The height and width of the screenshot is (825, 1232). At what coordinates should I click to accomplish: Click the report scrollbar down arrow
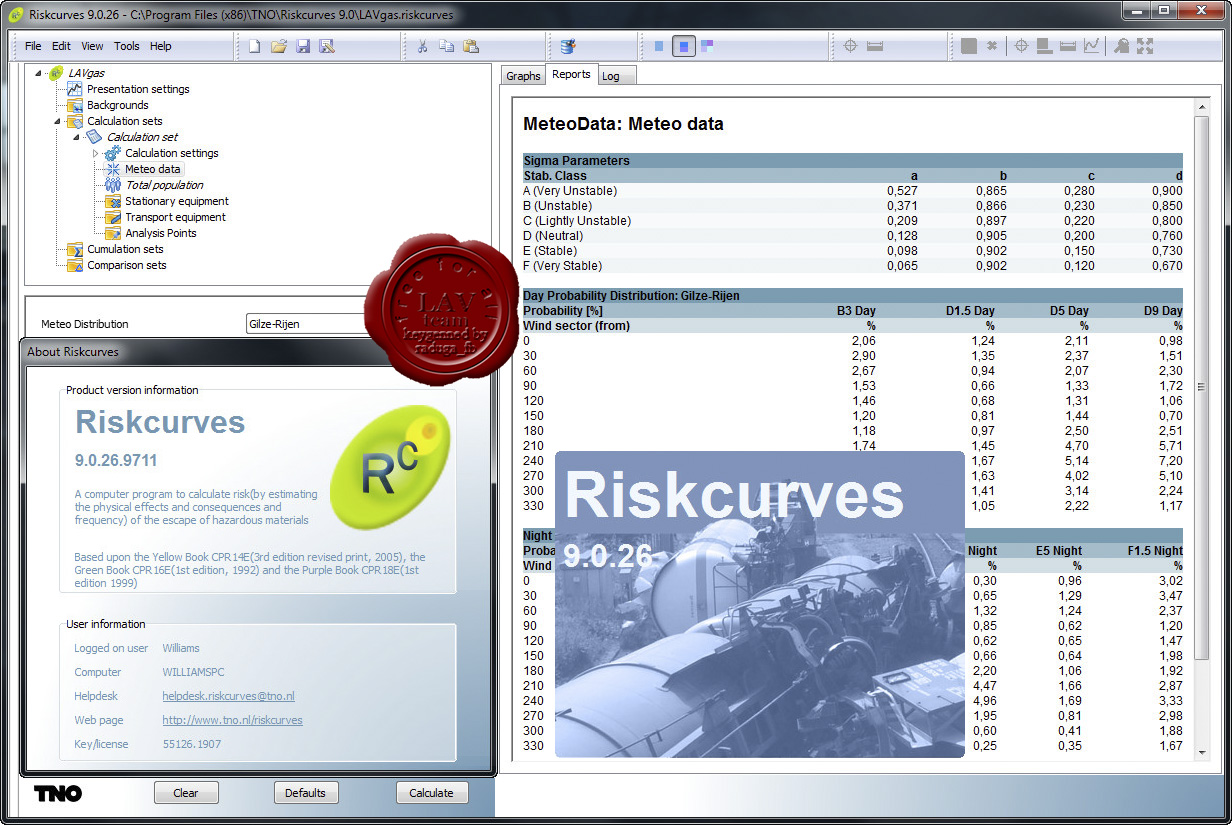[1202, 753]
